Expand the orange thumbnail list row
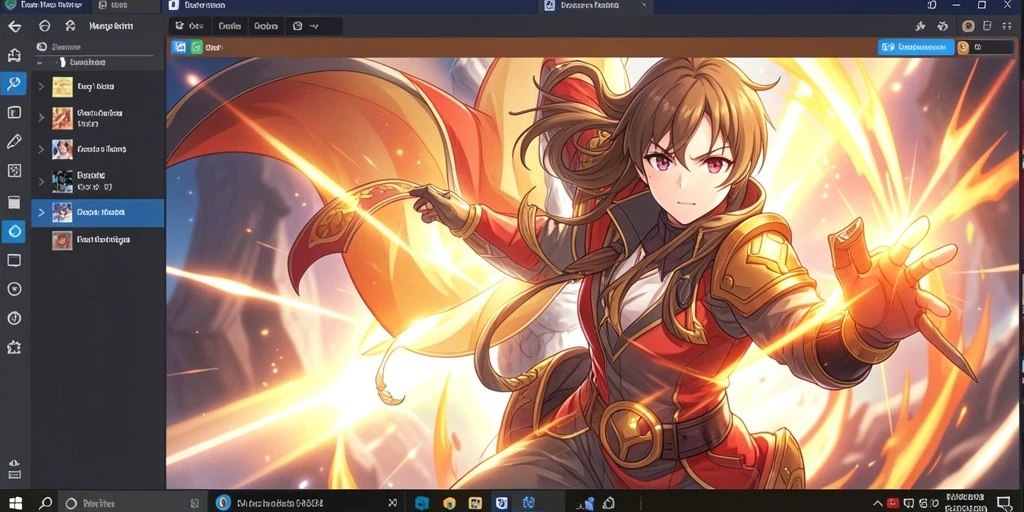 tap(41, 118)
